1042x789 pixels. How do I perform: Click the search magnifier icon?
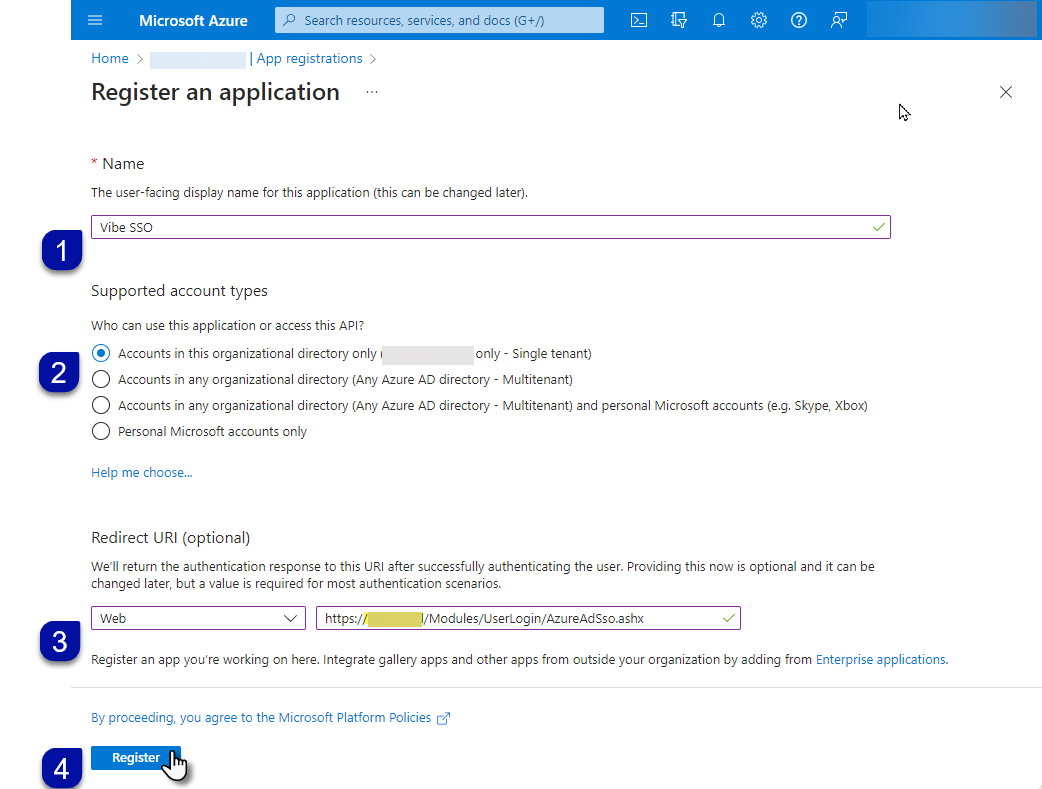click(x=289, y=20)
